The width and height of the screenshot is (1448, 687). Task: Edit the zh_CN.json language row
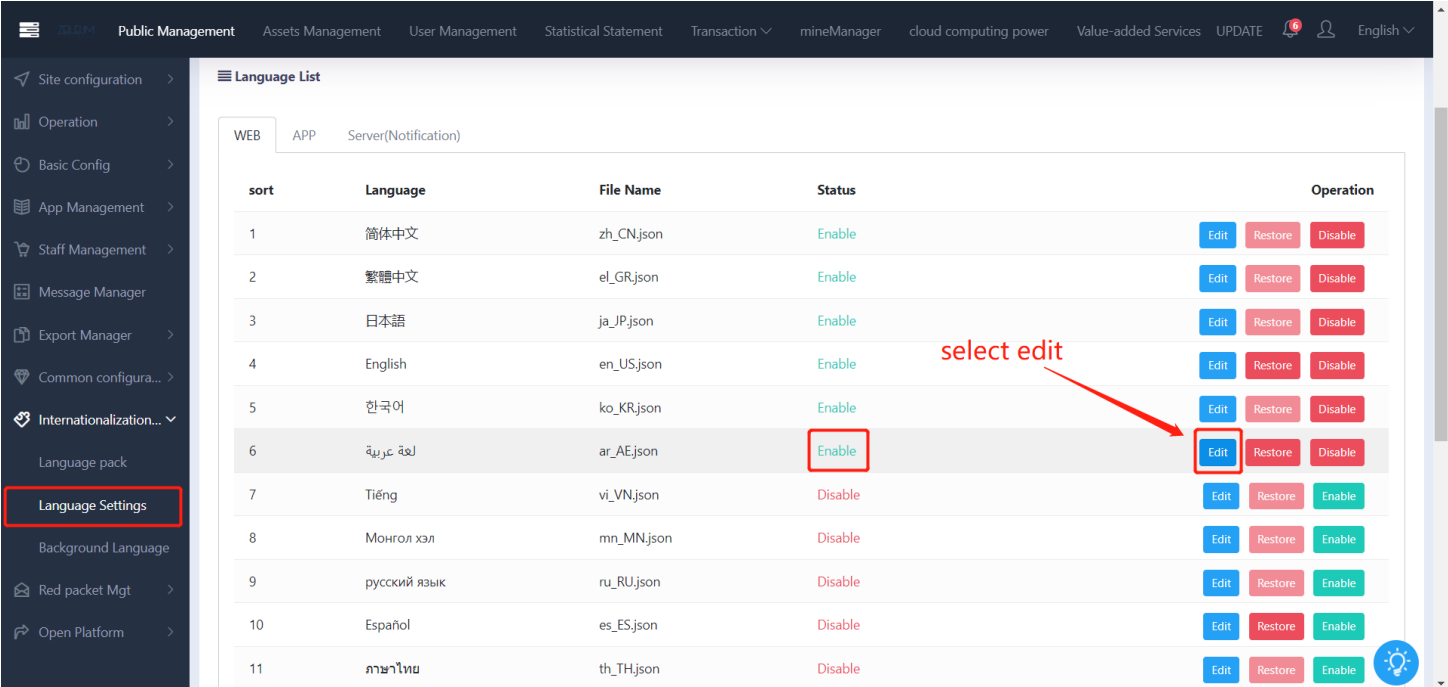point(1218,235)
